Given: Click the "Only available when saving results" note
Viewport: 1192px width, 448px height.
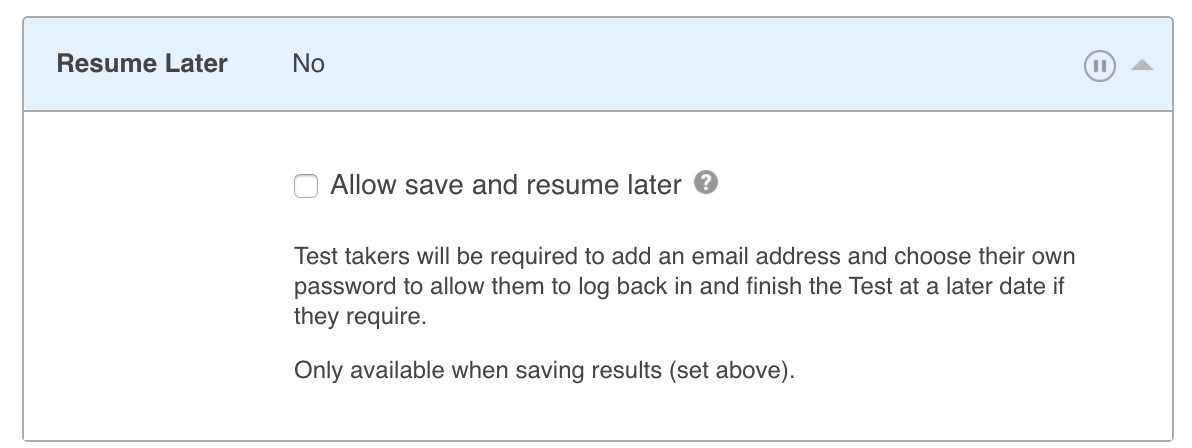Looking at the screenshot, I should (544, 371).
